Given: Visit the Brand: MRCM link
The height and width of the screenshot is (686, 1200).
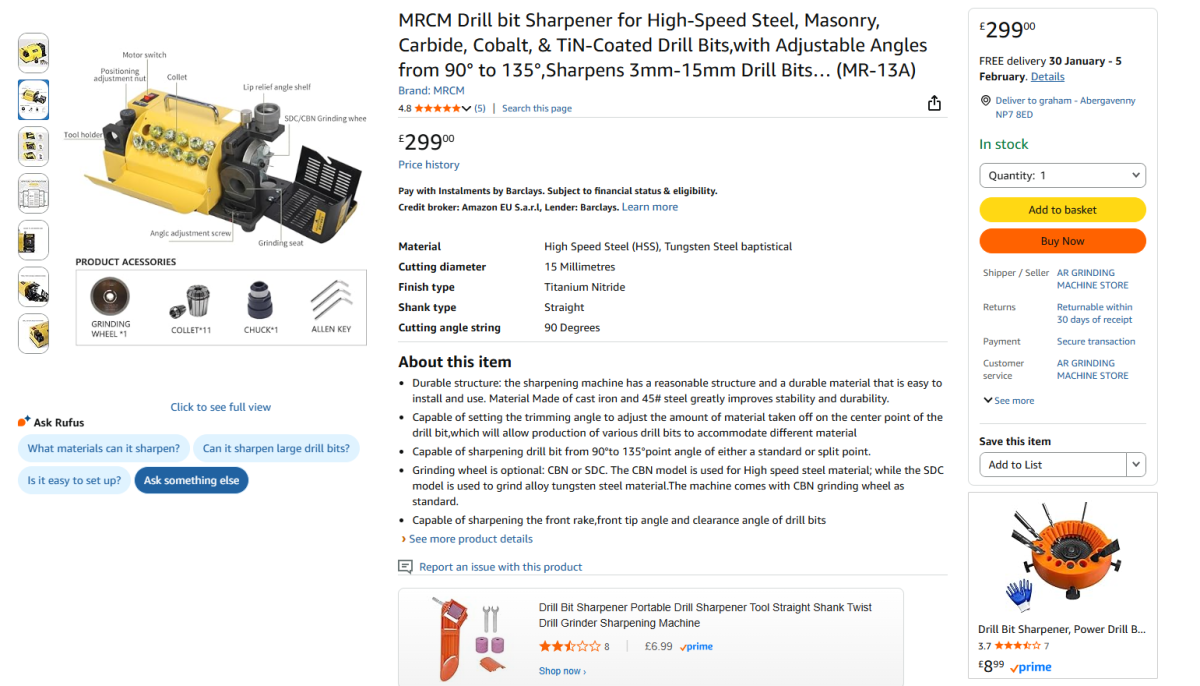Looking at the screenshot, I should [431, 91].
